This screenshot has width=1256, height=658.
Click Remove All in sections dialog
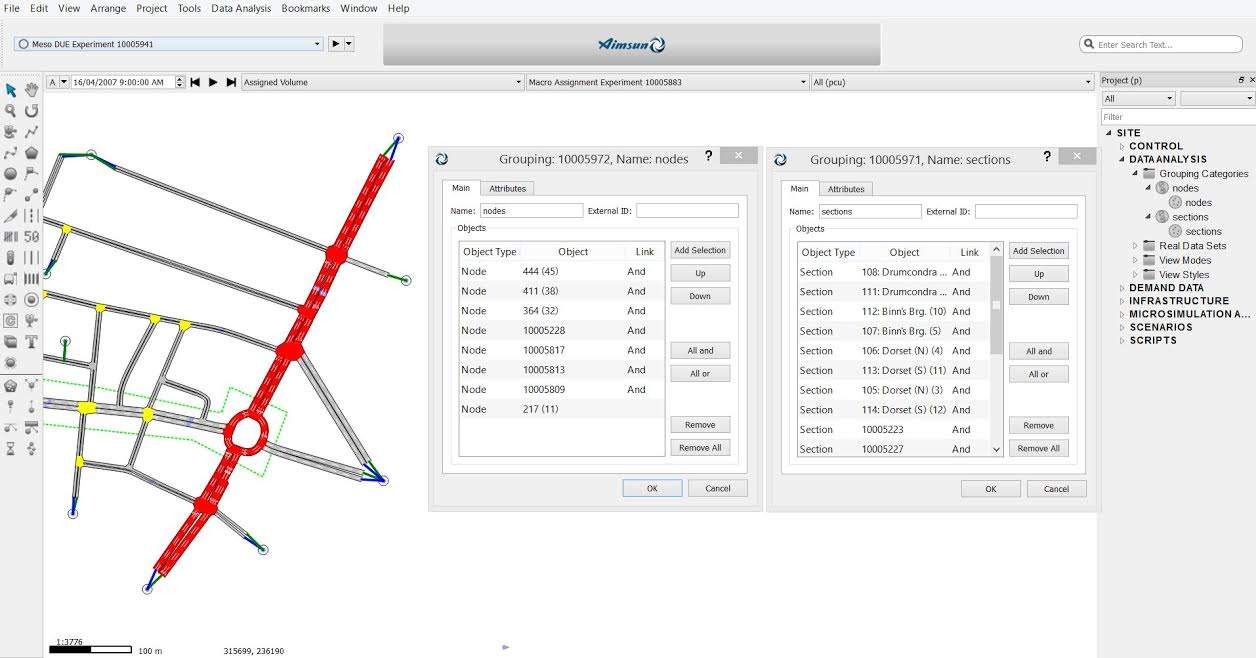click(1038, 448)
